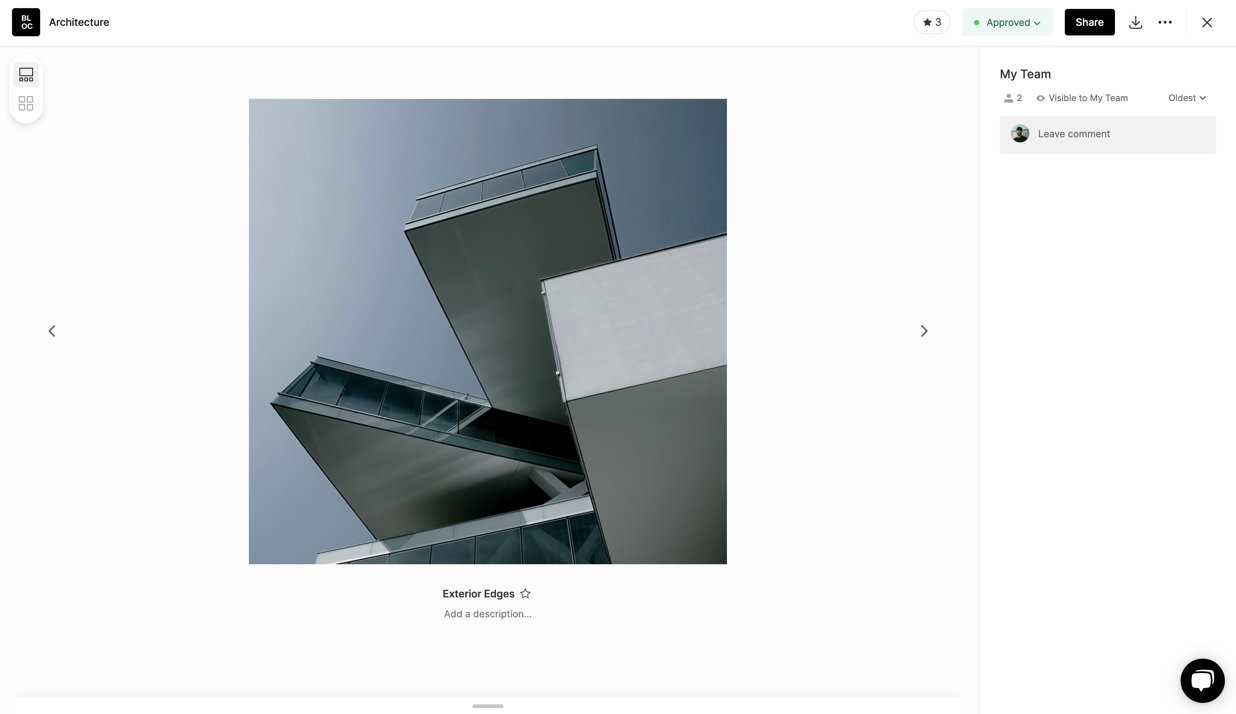Expand the Approved status dropdown
1236x714 pixels.
click(x=1007, y=22)
